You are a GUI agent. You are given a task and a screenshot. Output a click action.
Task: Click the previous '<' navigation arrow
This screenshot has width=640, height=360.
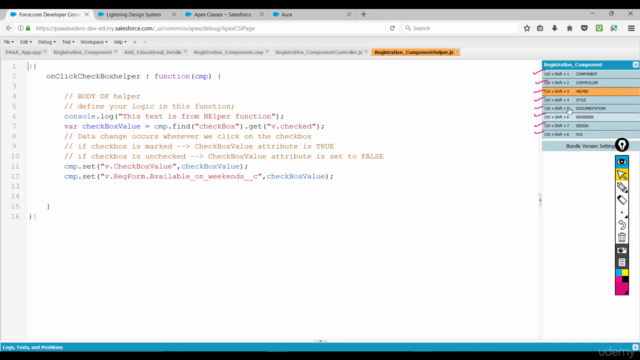pos(135,42)
